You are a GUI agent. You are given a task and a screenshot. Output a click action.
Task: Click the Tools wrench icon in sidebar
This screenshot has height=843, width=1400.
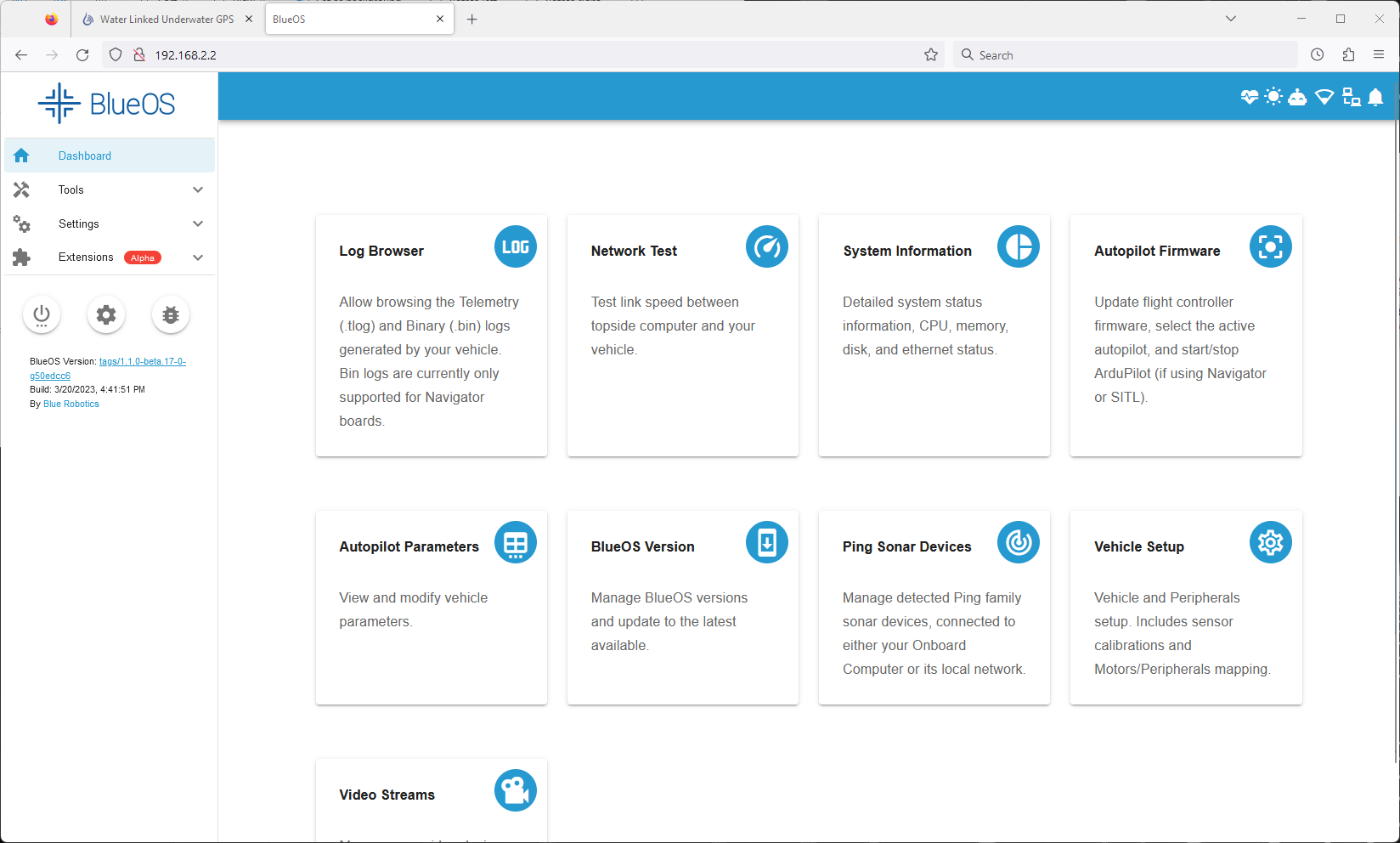[x=21, y=190]
